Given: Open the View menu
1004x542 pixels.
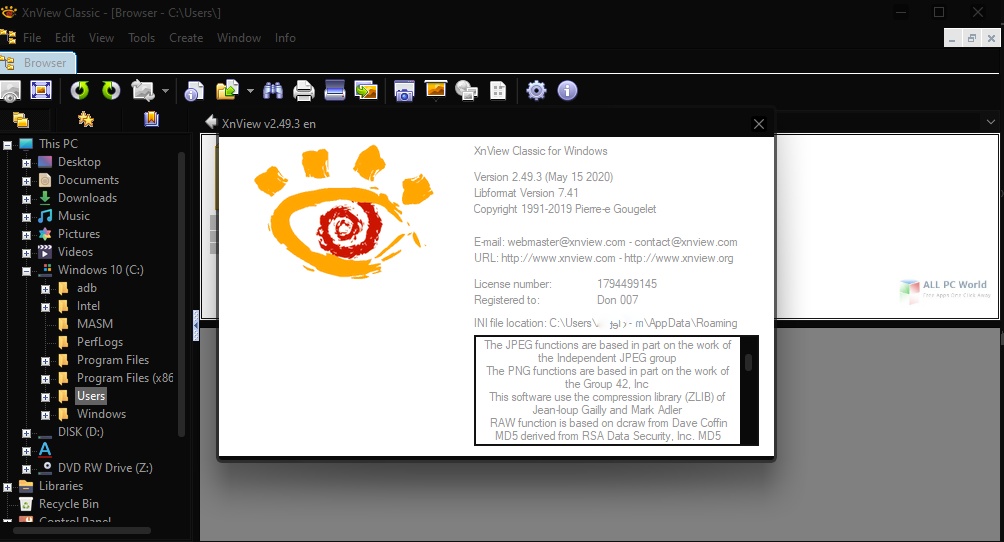Looking at the screenshot, I should pyautogui.click(x=101, y=38).
